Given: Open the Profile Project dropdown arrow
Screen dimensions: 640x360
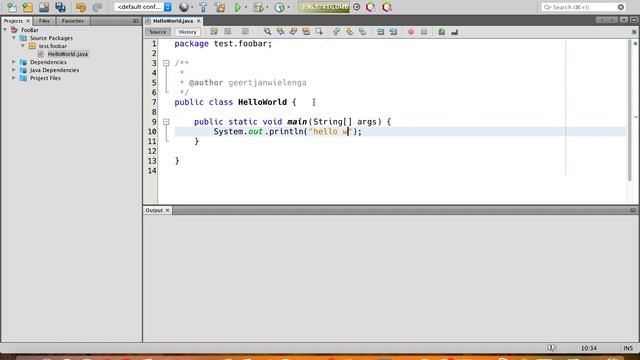Looking at the screenshot, I should pyautogui.click(x=289, y=7).
